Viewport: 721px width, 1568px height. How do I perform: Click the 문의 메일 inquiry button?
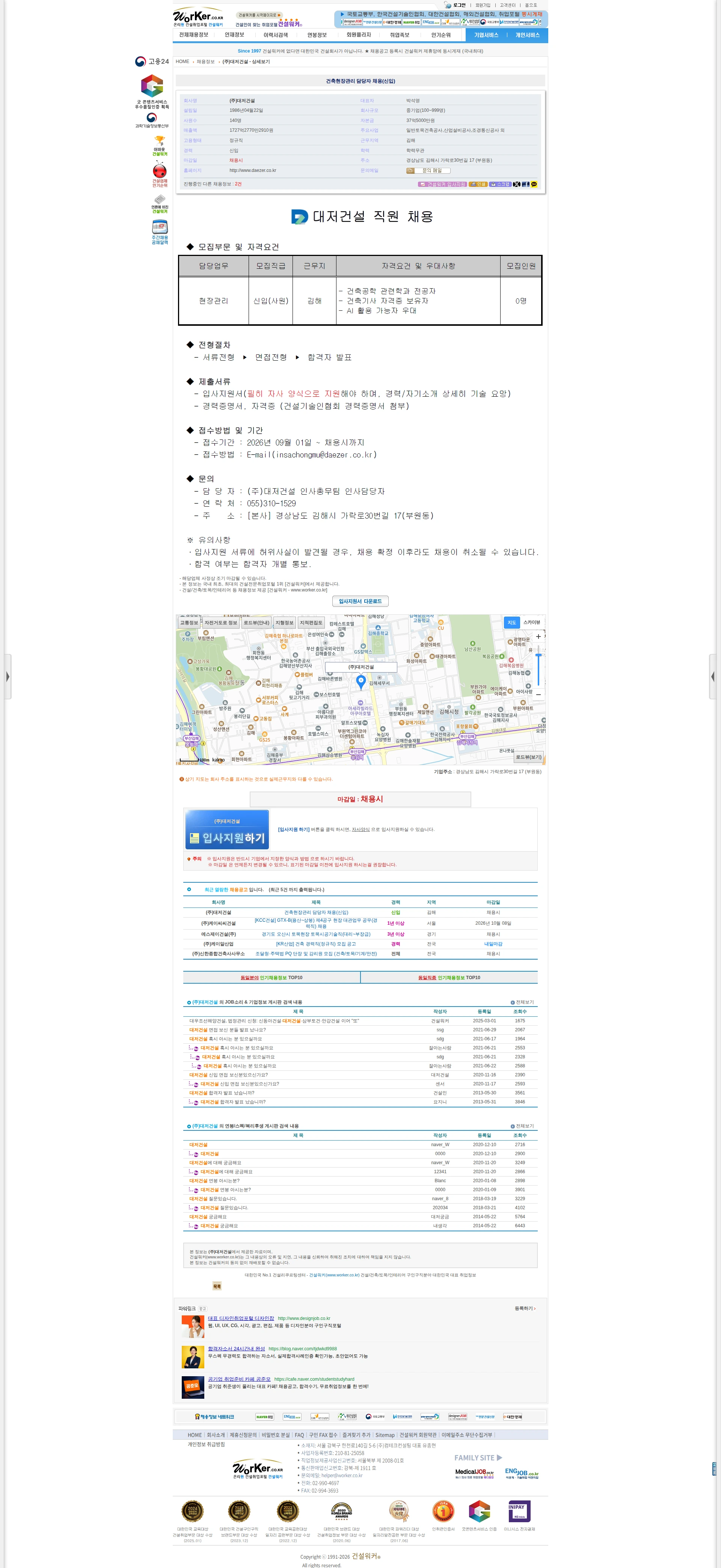point(428,170)
